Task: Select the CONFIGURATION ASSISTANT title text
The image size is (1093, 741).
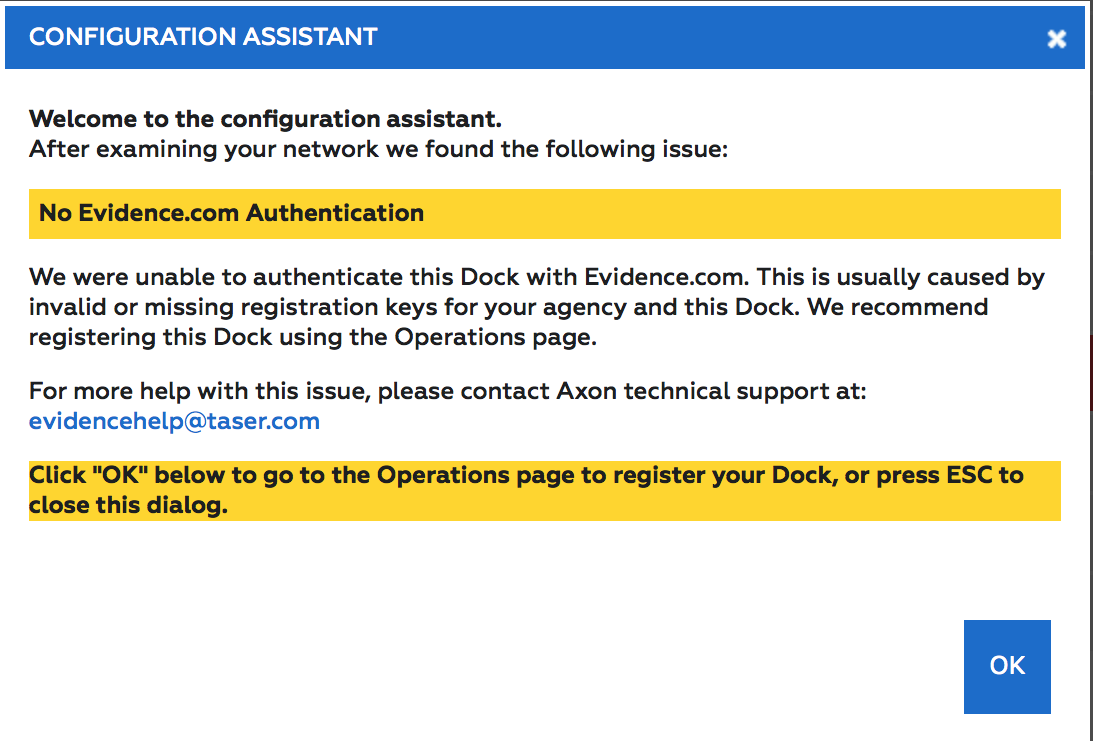Action: tap(204, 36)
